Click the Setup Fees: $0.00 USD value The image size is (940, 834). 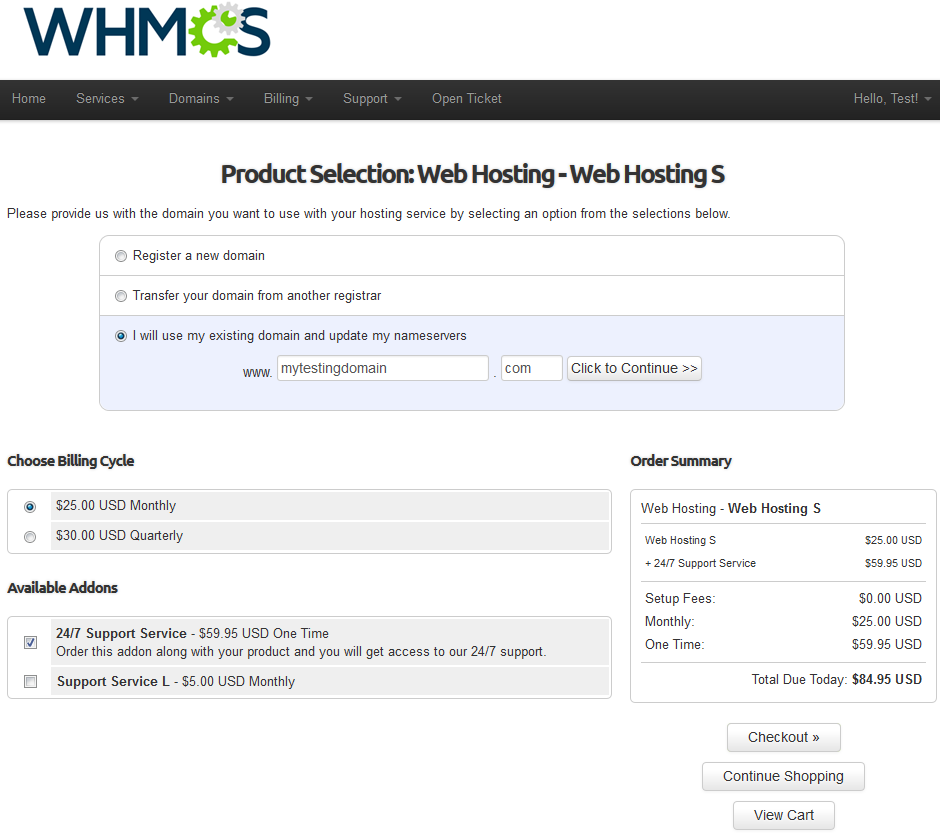point(890,598)
